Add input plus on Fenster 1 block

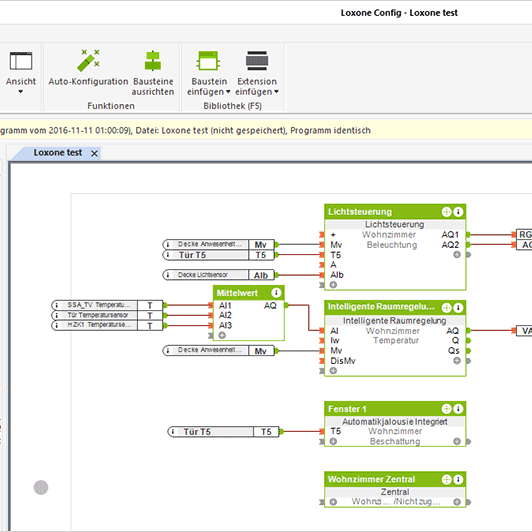coord(333,441)
